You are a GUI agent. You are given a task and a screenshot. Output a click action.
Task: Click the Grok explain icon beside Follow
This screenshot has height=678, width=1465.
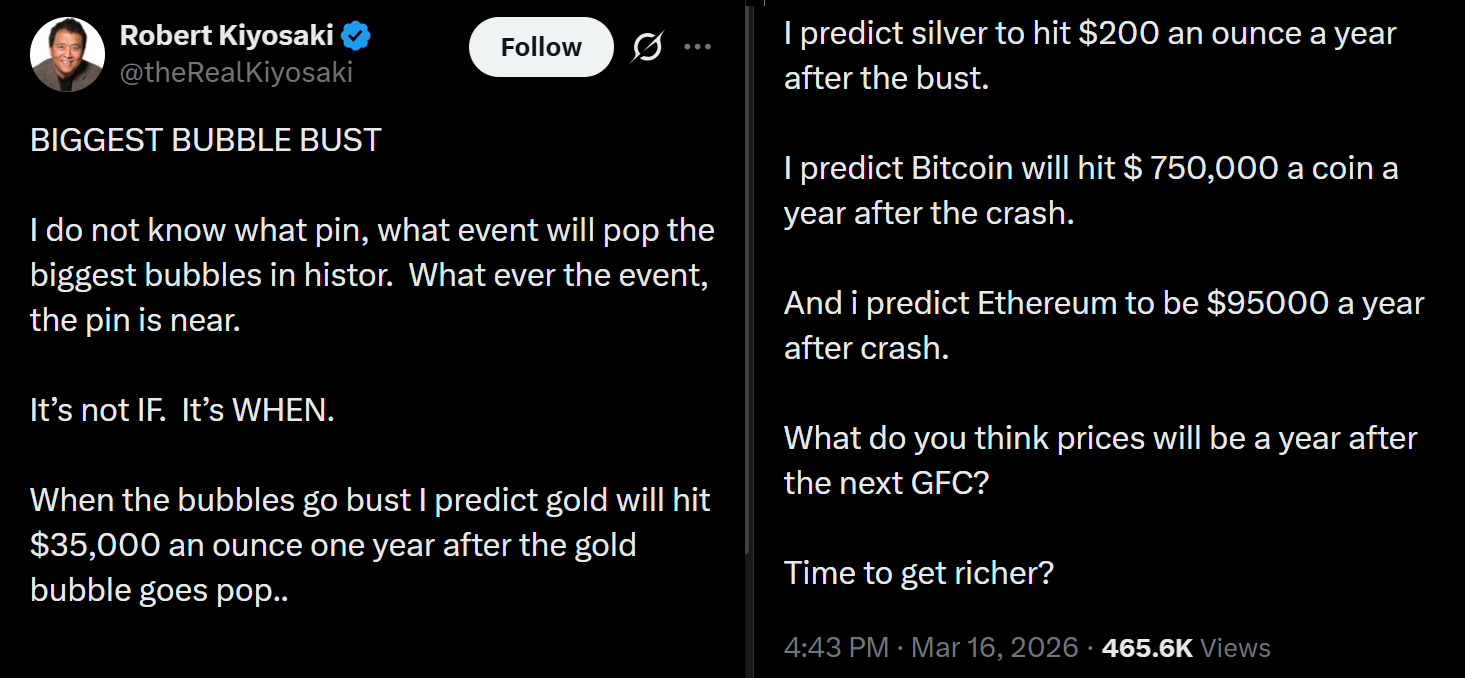646,46
